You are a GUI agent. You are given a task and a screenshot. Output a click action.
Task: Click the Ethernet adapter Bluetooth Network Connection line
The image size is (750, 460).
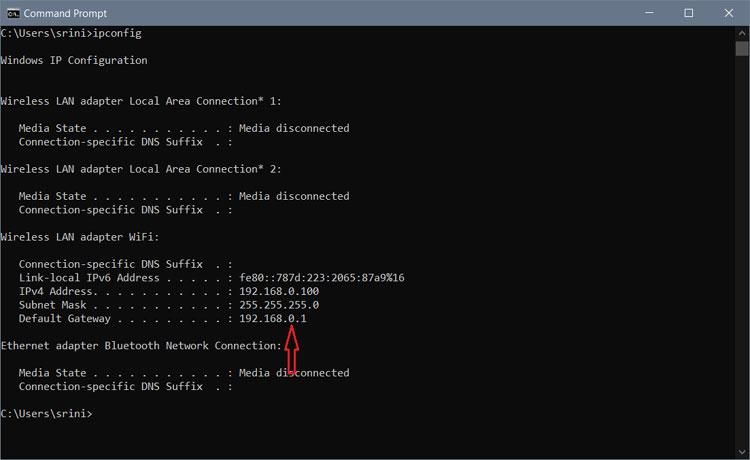point(141,345)
